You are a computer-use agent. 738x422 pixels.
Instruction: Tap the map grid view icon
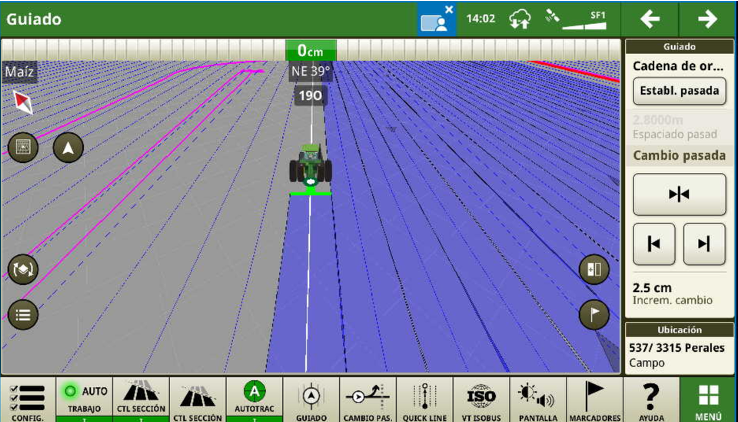pos(23,148)
